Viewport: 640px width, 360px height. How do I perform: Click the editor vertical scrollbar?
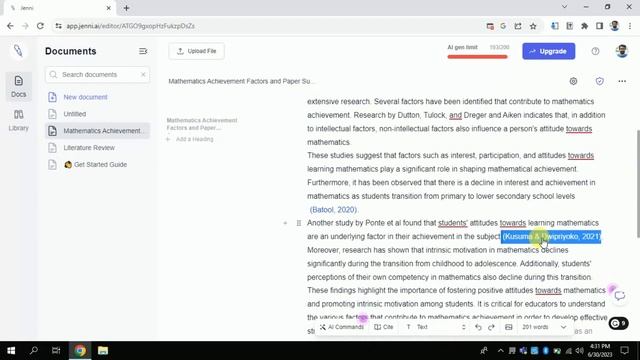[x=638, y=183]
